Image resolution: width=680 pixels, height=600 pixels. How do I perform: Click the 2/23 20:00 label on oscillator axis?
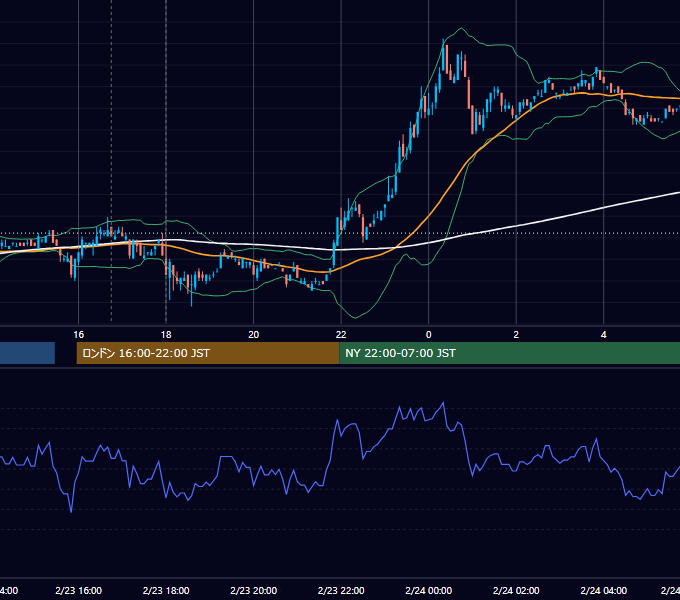(254, 590)
